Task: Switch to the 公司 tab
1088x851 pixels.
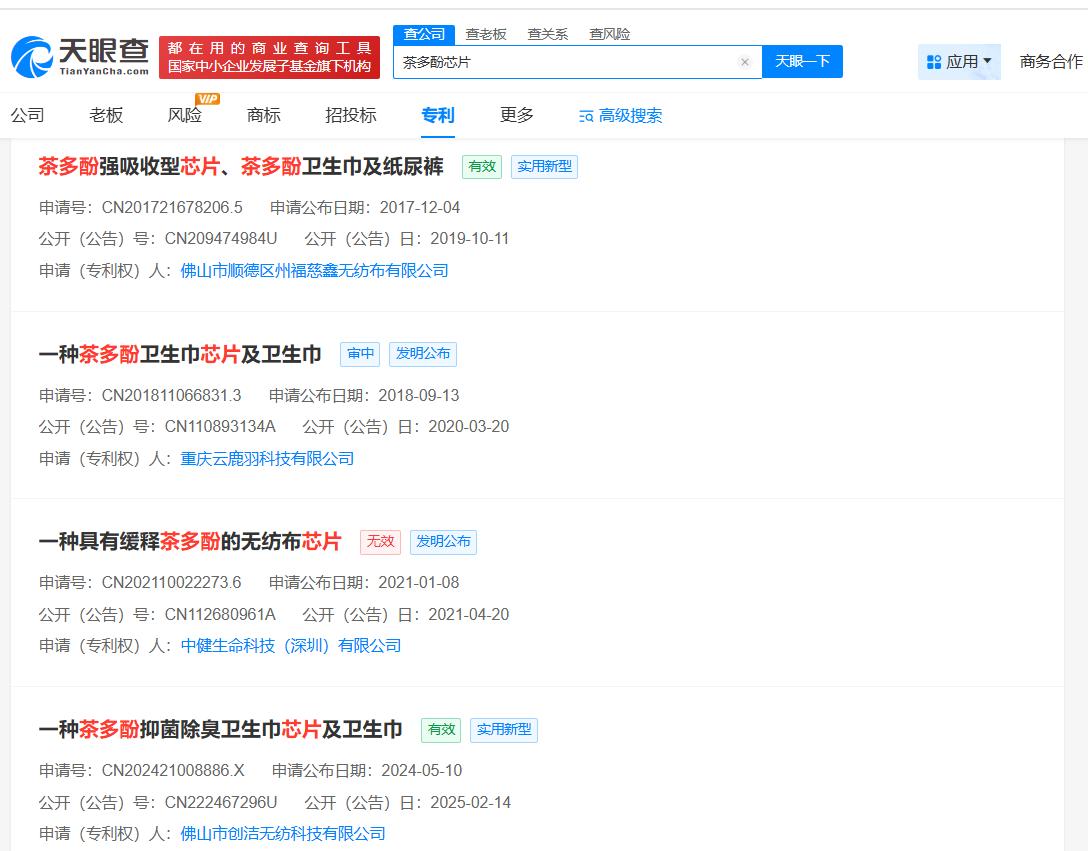Action: pos(28,115)
